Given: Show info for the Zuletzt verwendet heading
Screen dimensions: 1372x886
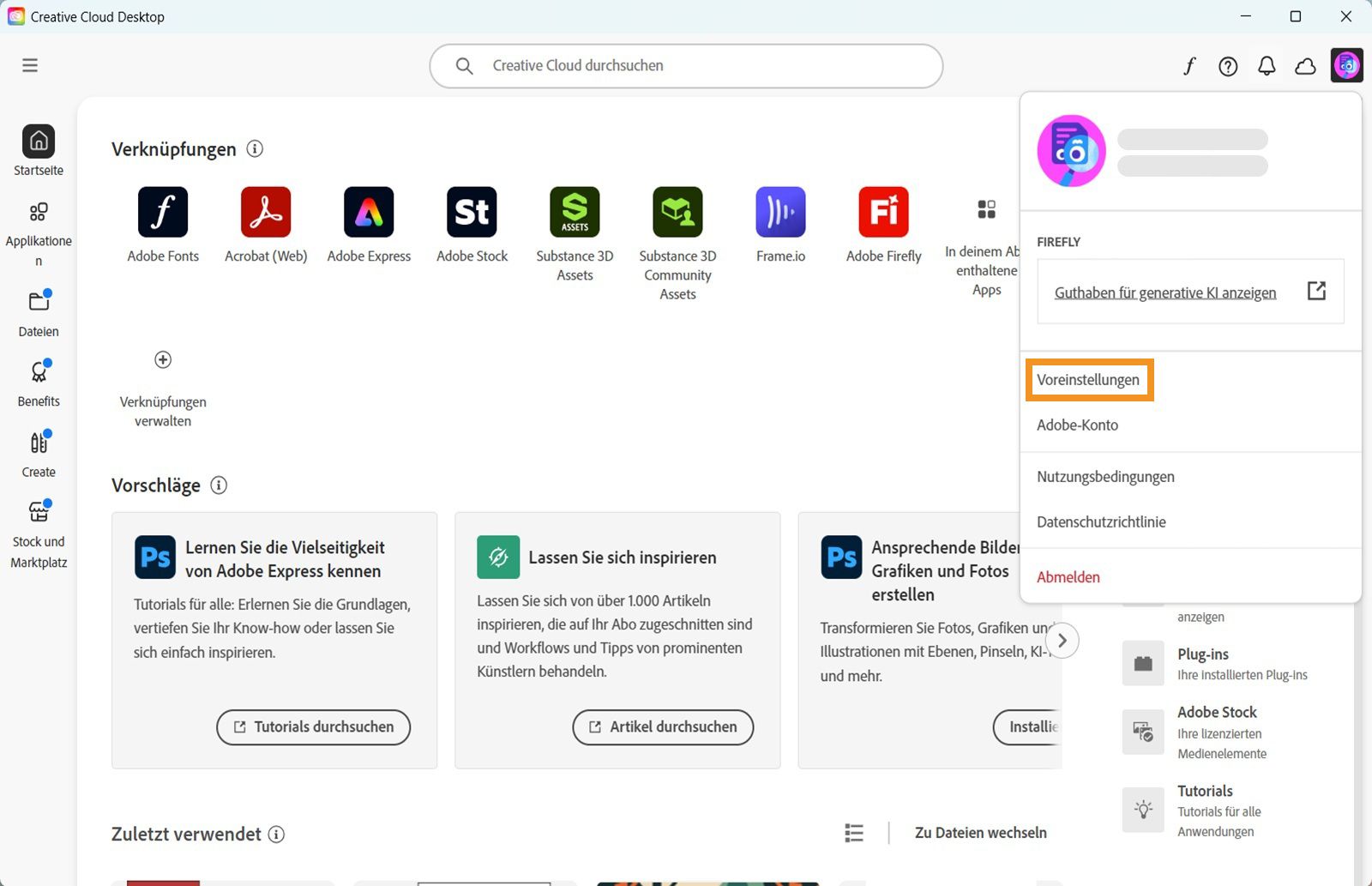Looking at the screenshot, I should coord(276,835).
